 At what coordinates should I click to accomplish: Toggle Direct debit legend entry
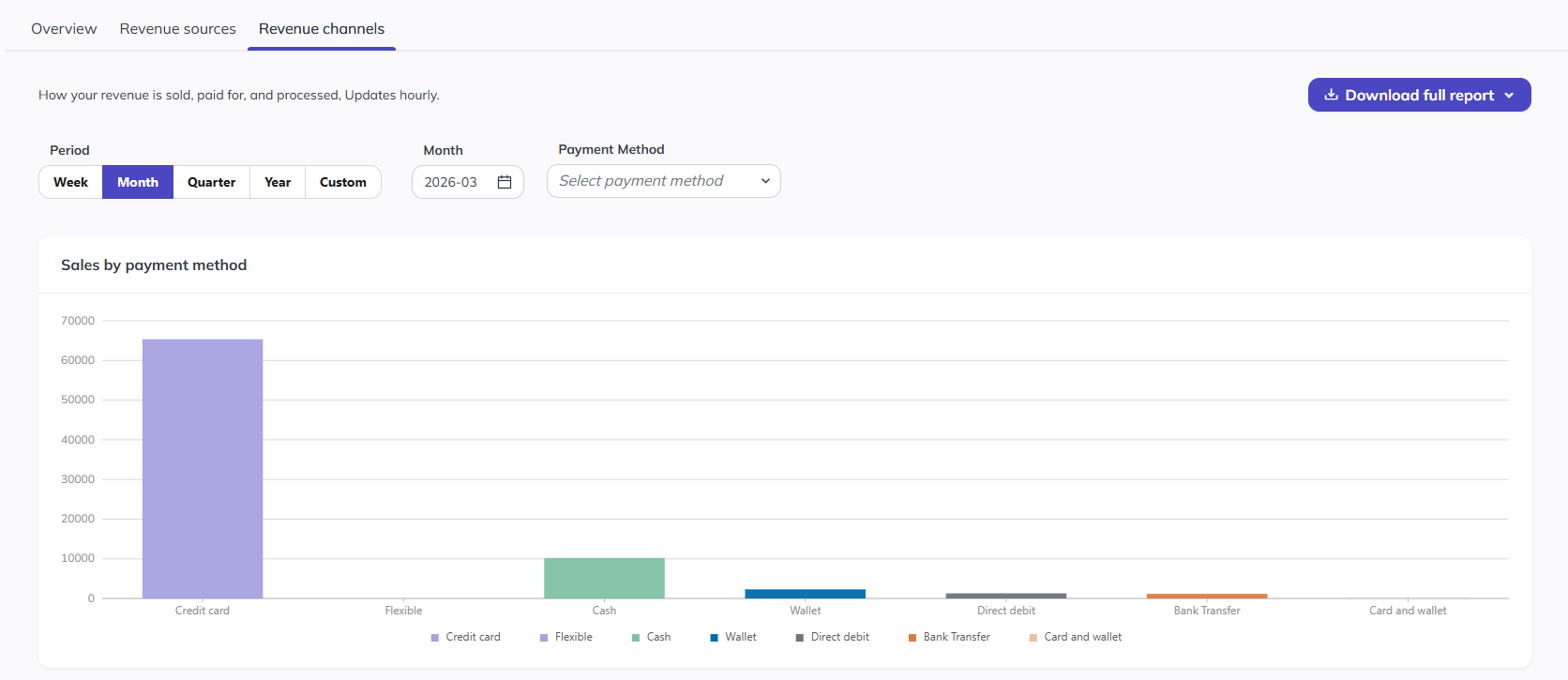click(832, 637)
